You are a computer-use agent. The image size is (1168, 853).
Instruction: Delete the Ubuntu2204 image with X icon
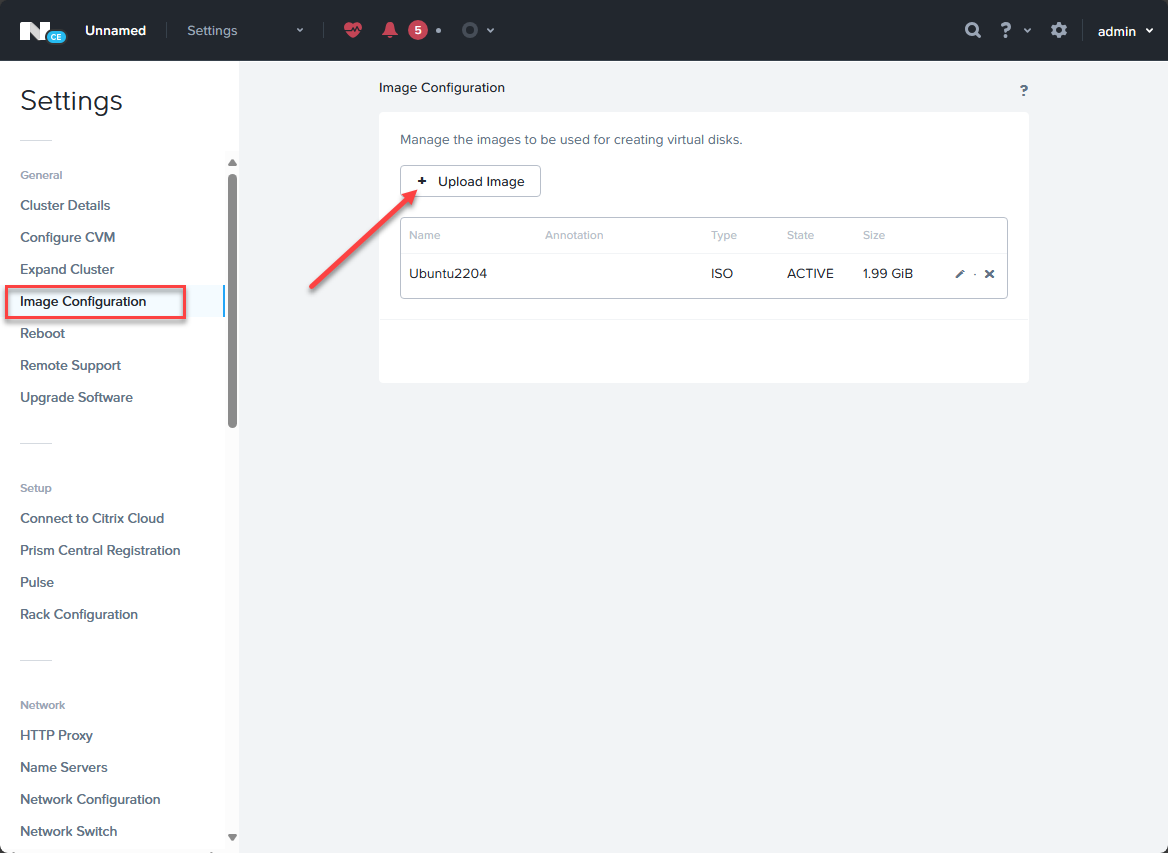click(x=989, y=274)
